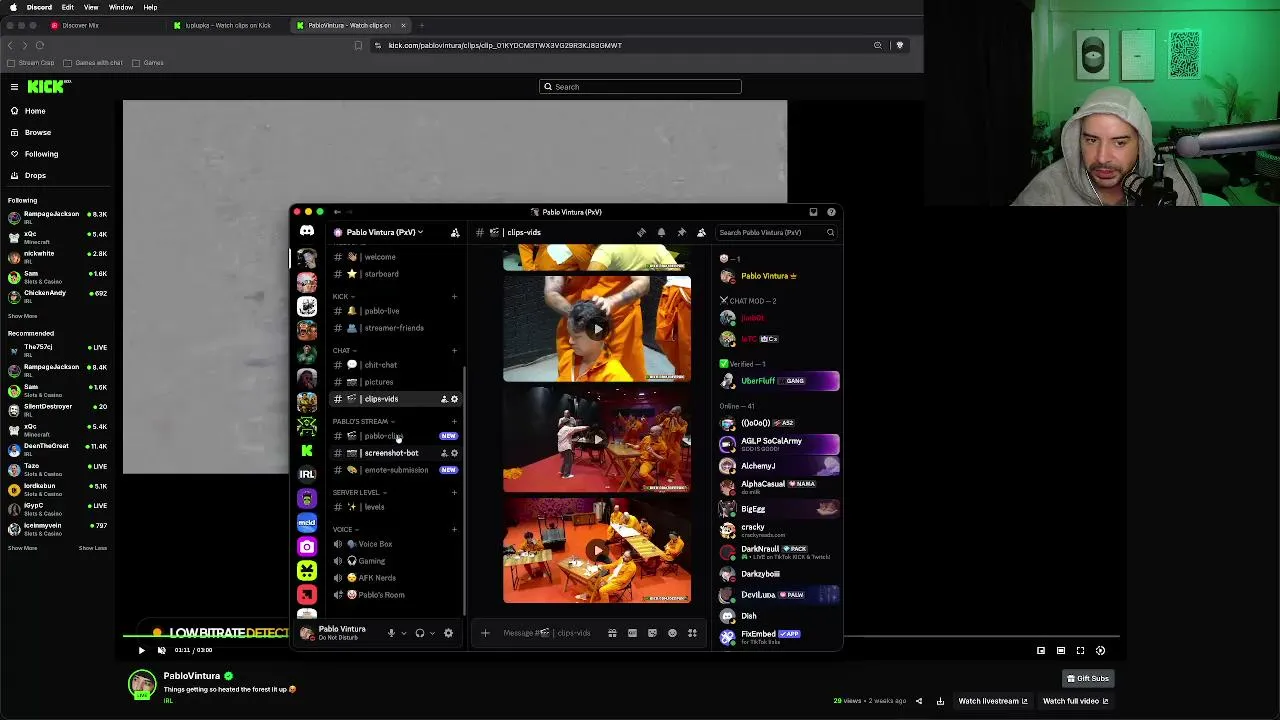This screenshot has width=1280, height=720.
Task: Open the IRL server icon in Discord sidebar
Action: click(x=307, y=474)
